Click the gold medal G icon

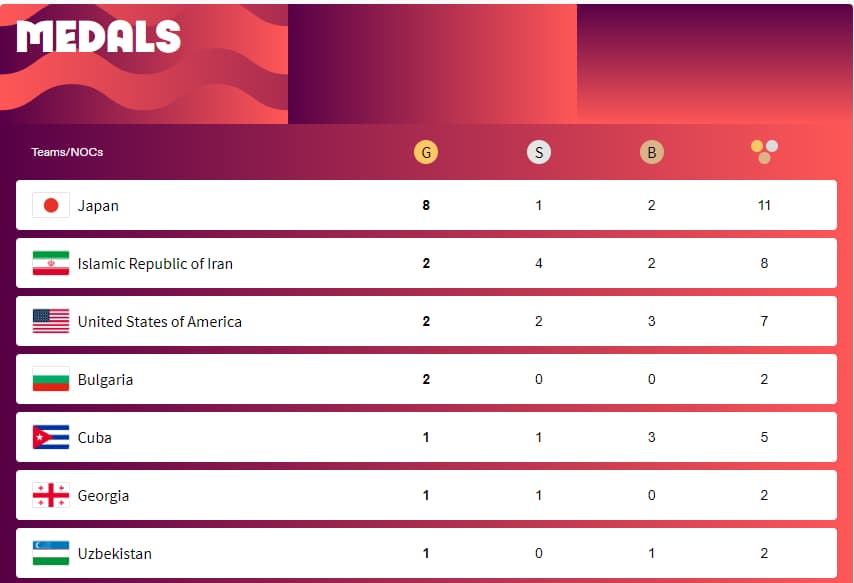426,152
